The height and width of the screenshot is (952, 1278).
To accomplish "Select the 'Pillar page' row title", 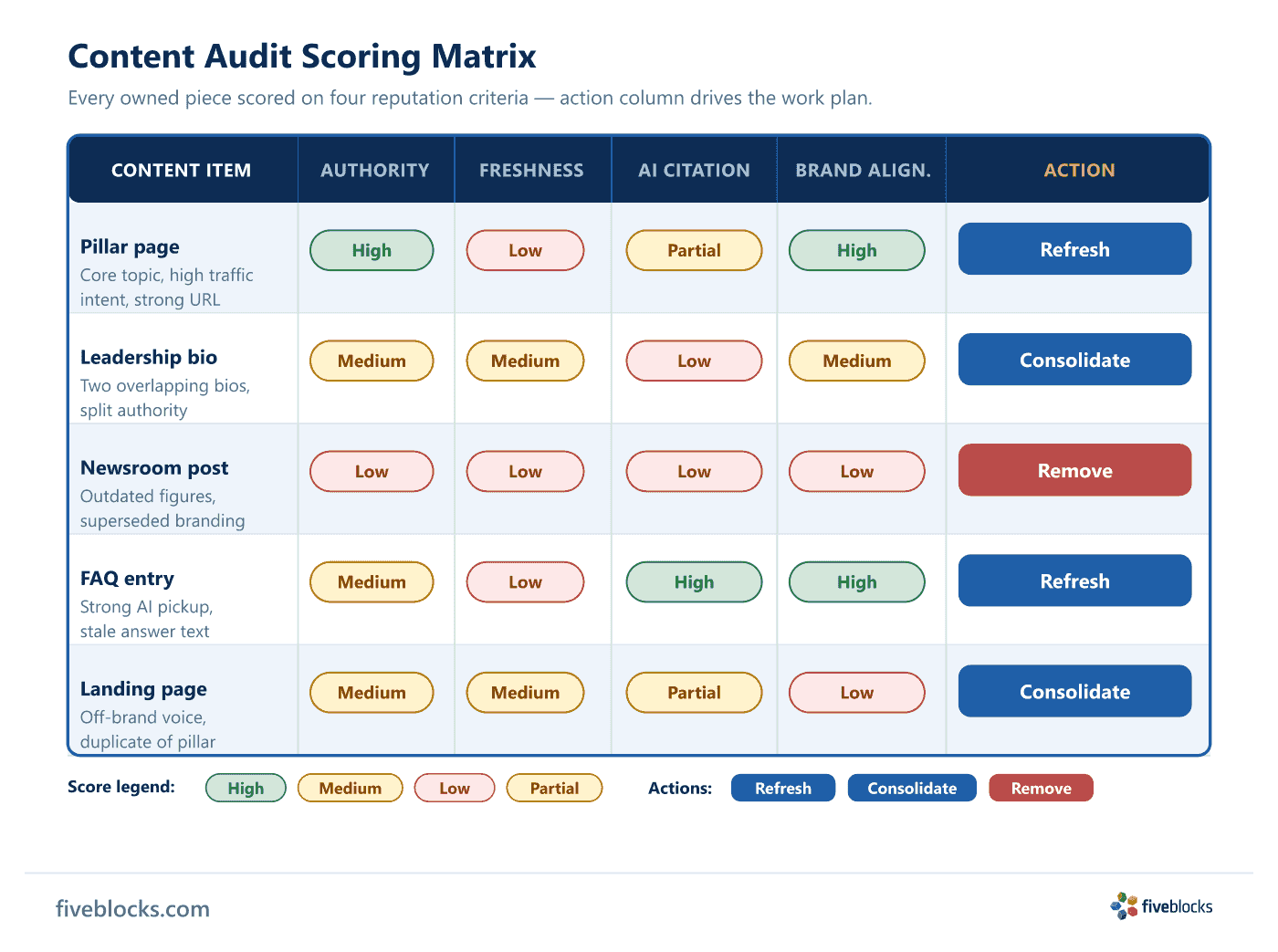I will point(130,247).
